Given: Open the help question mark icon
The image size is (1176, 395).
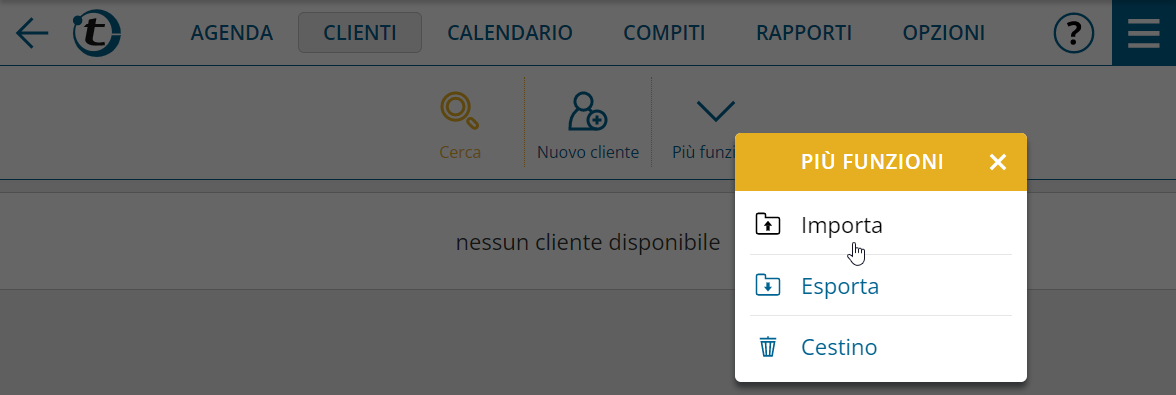Looking at the screenshot, I should 1073,33.
